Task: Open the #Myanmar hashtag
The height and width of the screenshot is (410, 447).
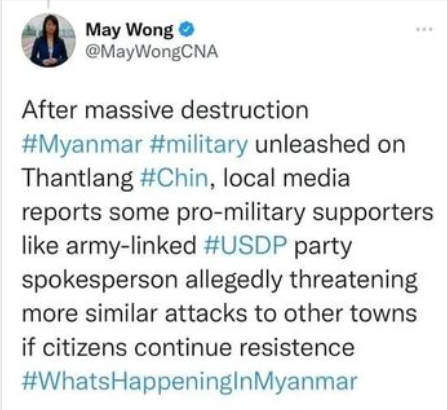Action: 82,145
